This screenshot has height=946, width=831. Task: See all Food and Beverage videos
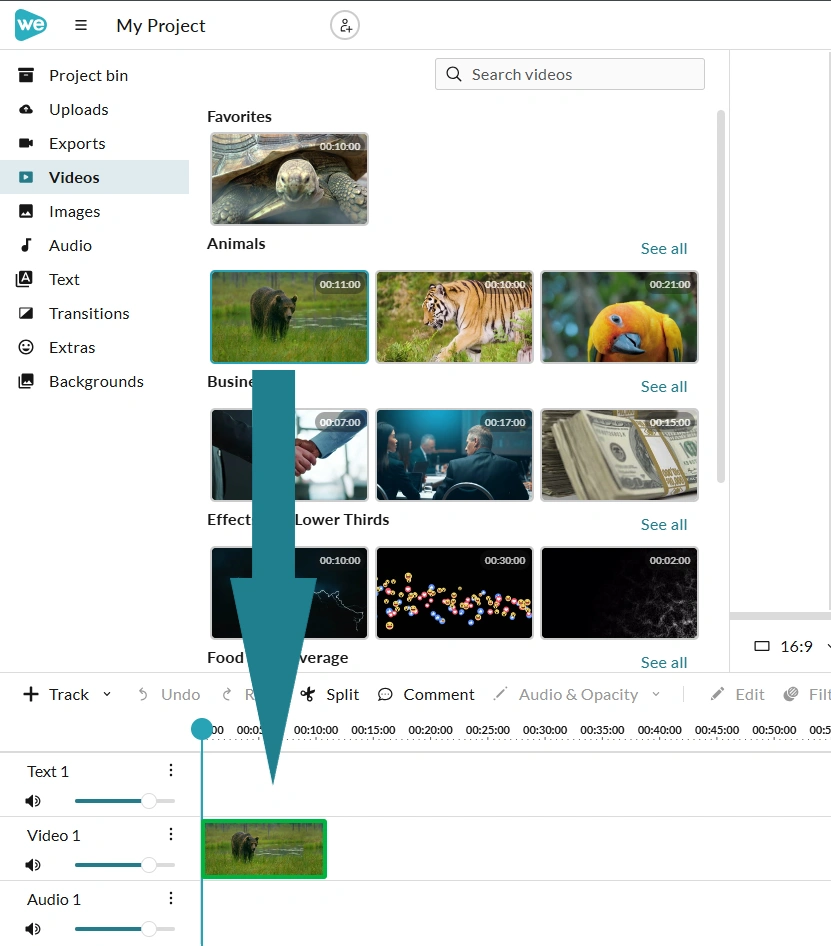tap(664, 662)
